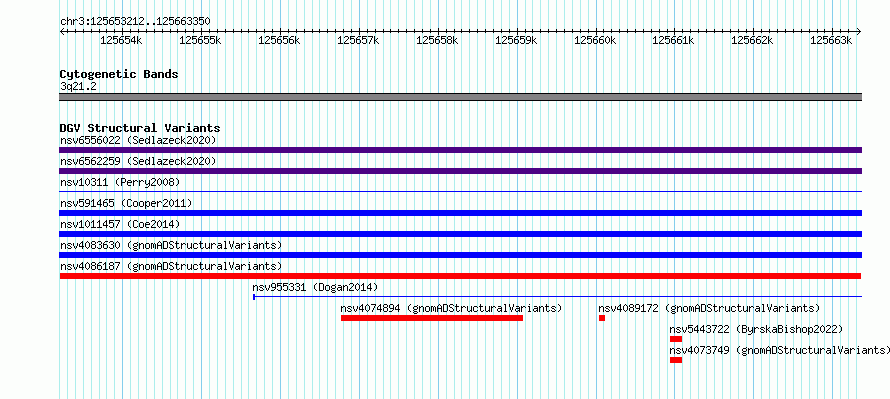890x399 pixels.
Task: Open nsv4089172 gnomAD variant label
Action: [x=710, y=308]
